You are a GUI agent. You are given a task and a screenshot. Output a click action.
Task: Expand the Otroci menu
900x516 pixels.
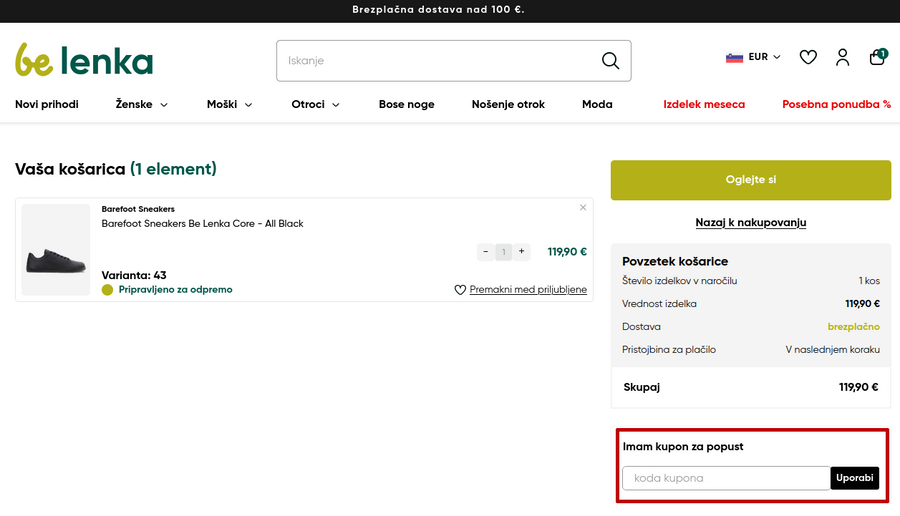(x=315, y=104)
